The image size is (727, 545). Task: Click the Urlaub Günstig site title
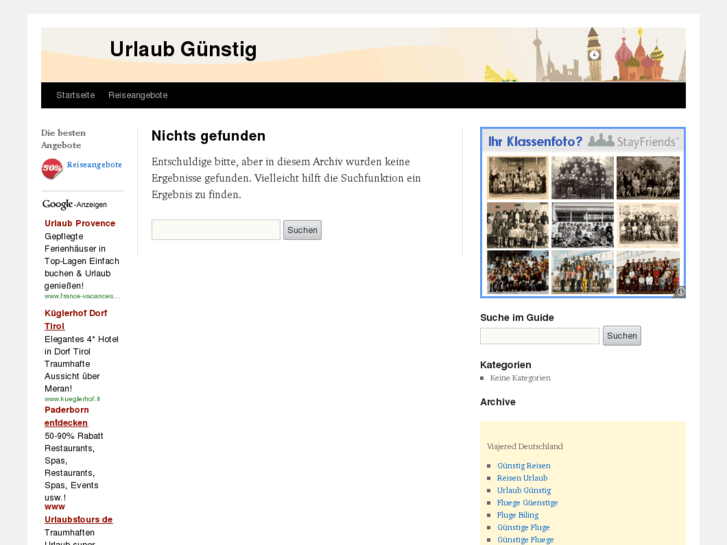pos(183,49)
